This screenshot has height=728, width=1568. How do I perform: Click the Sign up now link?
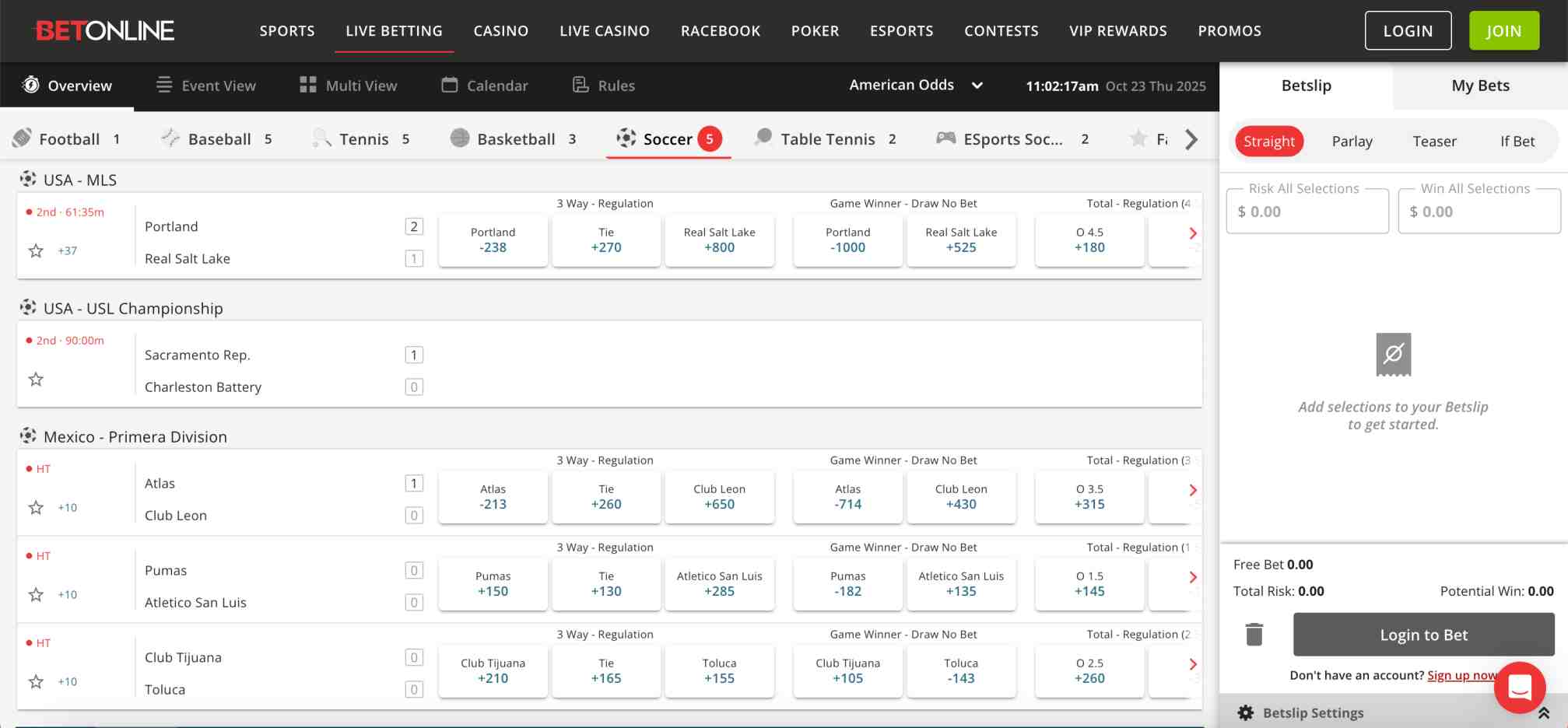[1461, 675]
